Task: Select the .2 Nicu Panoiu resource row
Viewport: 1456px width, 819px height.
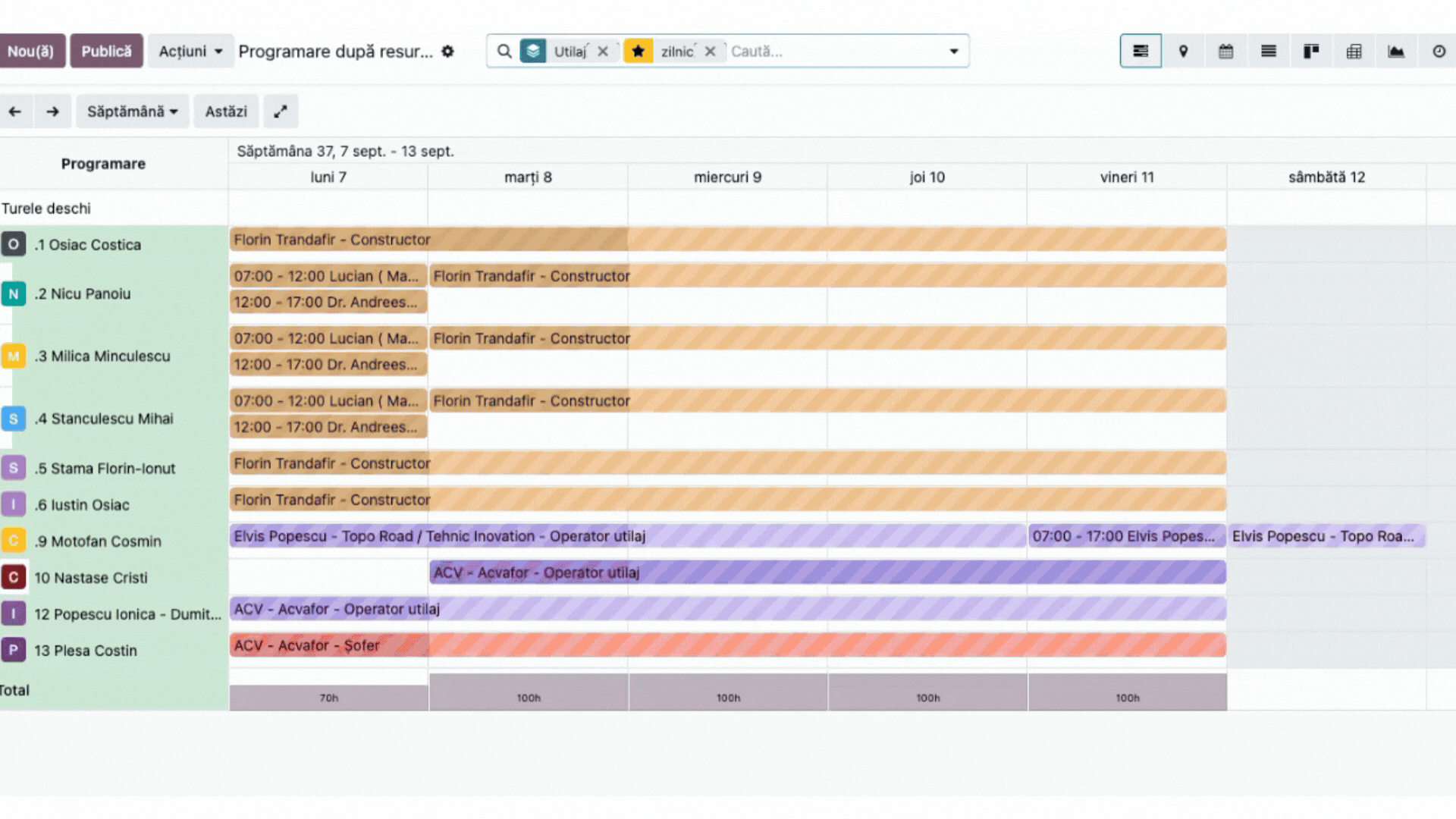Action: pyautogui.click(x=114, y=293)
